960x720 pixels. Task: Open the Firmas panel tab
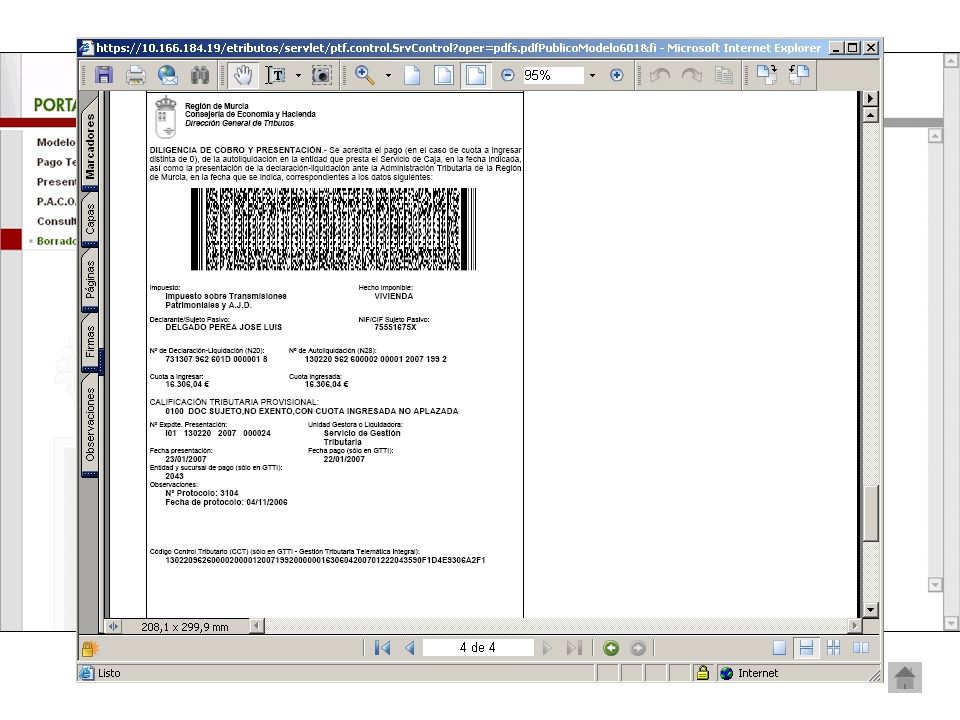click(x=90, y=342)
